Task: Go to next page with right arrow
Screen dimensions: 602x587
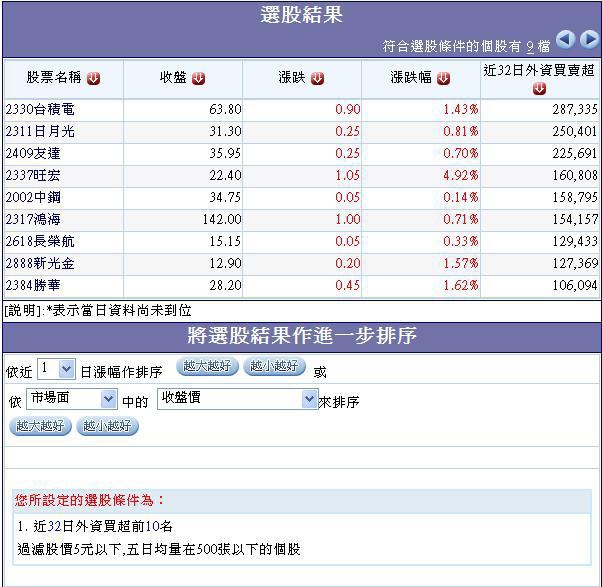Action: [589, 40]
